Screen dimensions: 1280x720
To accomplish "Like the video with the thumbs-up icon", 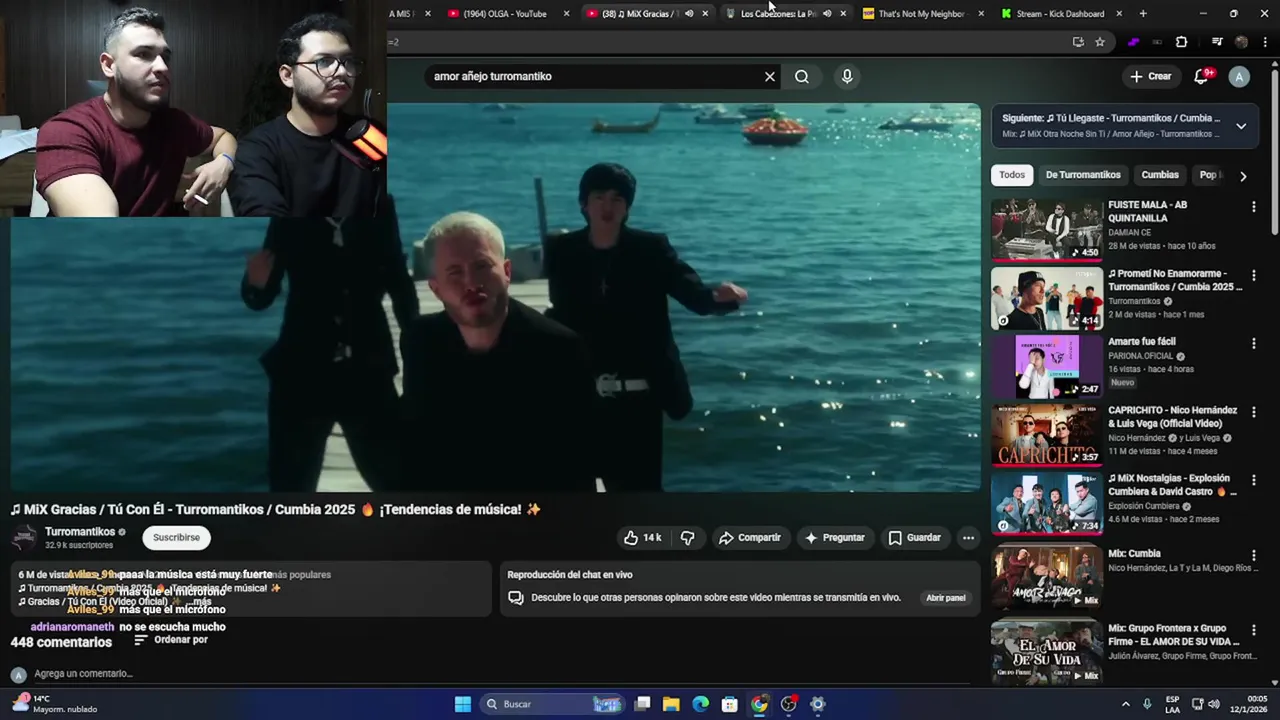I will point(643,538).
